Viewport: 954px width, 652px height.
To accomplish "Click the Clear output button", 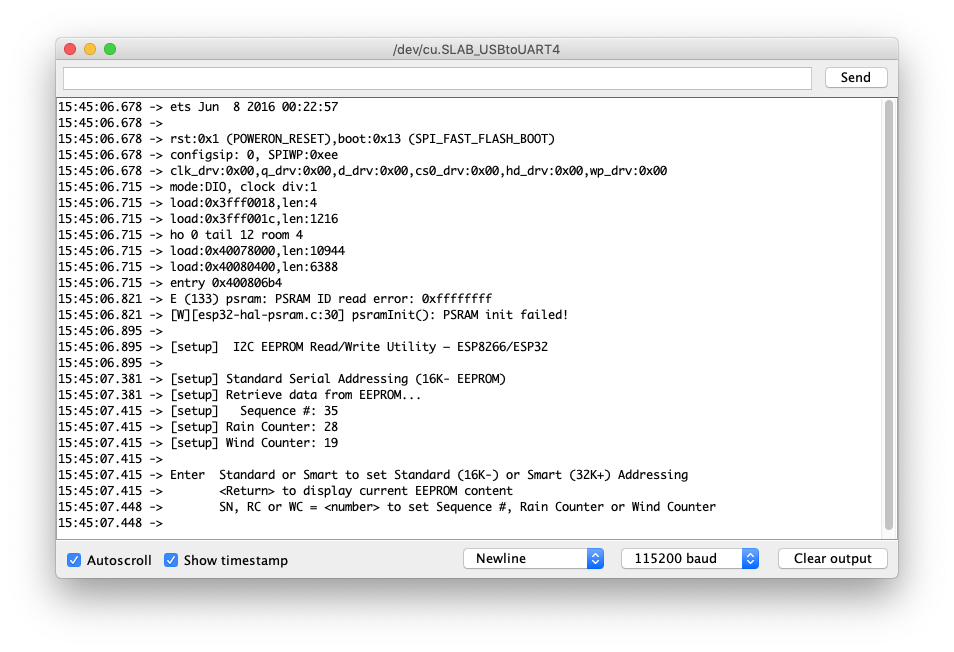I will tap(832, 558).
